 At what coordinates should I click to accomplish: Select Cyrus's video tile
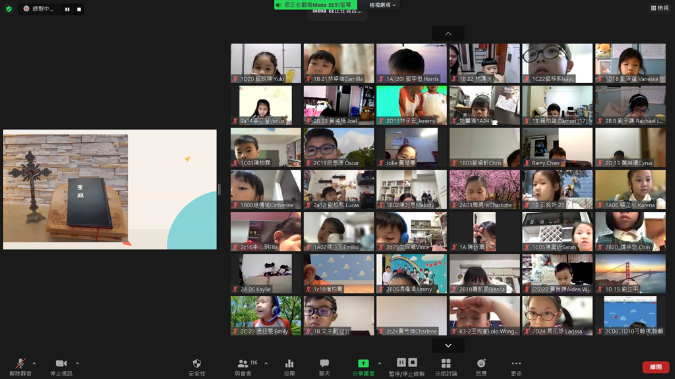(630, 147)
